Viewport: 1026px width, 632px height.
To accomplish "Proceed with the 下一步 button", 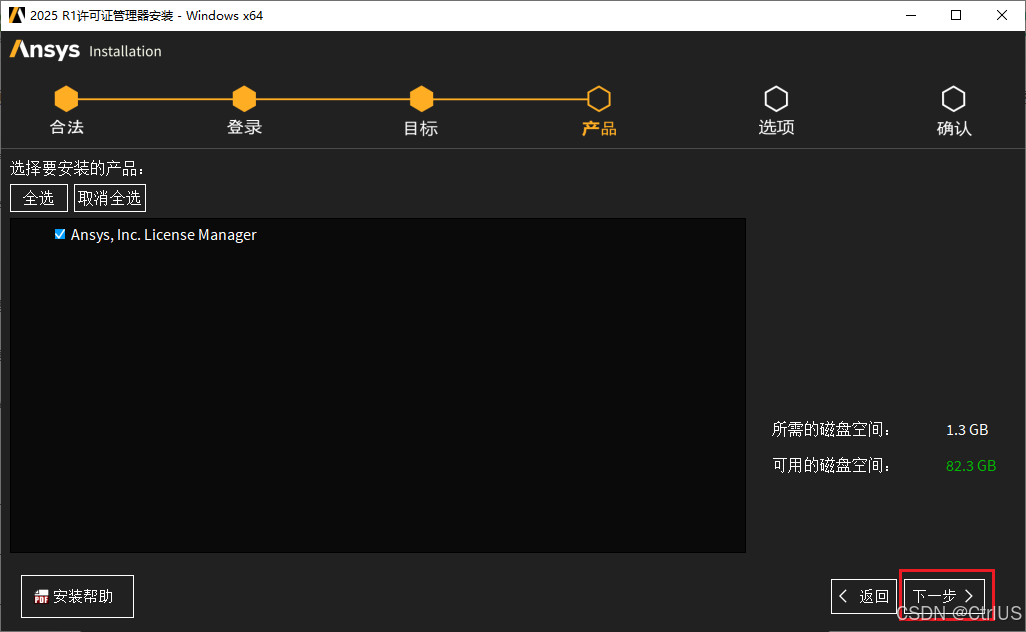I will tap(944, 596).
